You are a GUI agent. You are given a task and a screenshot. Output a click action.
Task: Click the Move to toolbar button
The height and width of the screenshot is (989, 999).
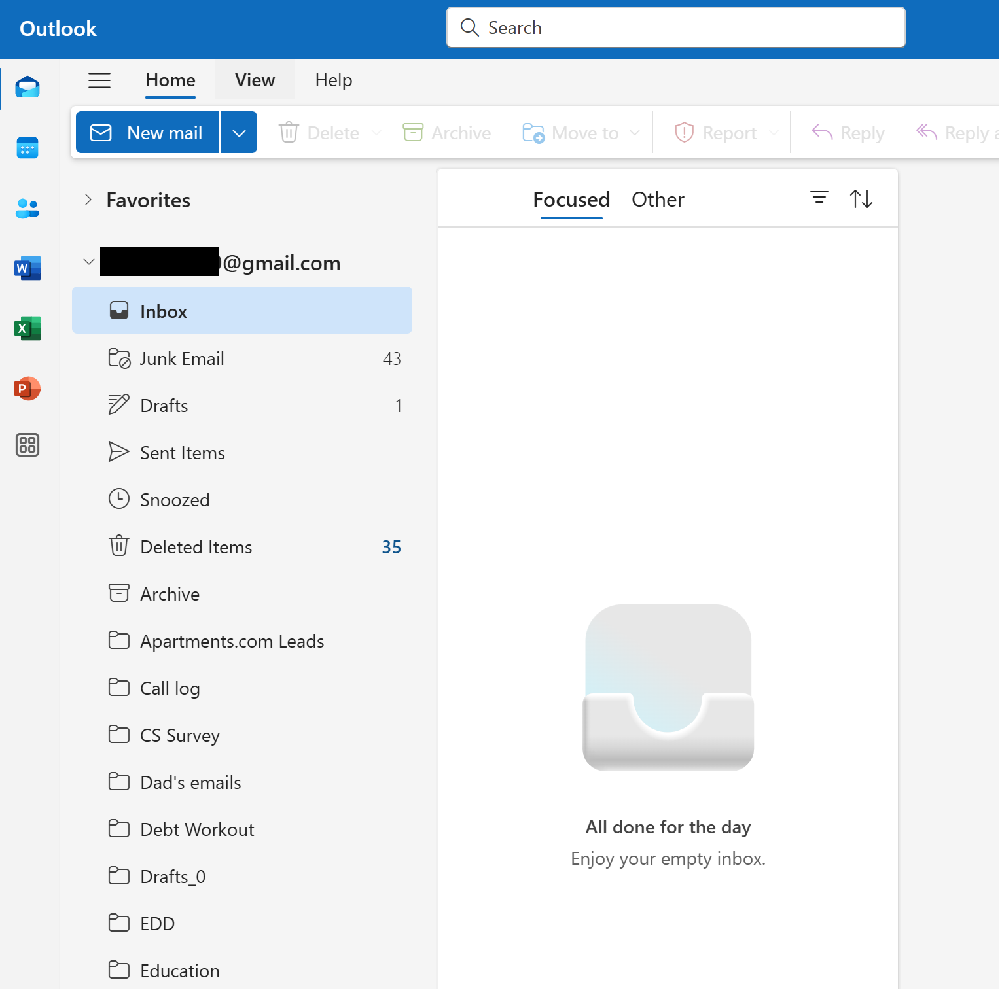point(570,133)
